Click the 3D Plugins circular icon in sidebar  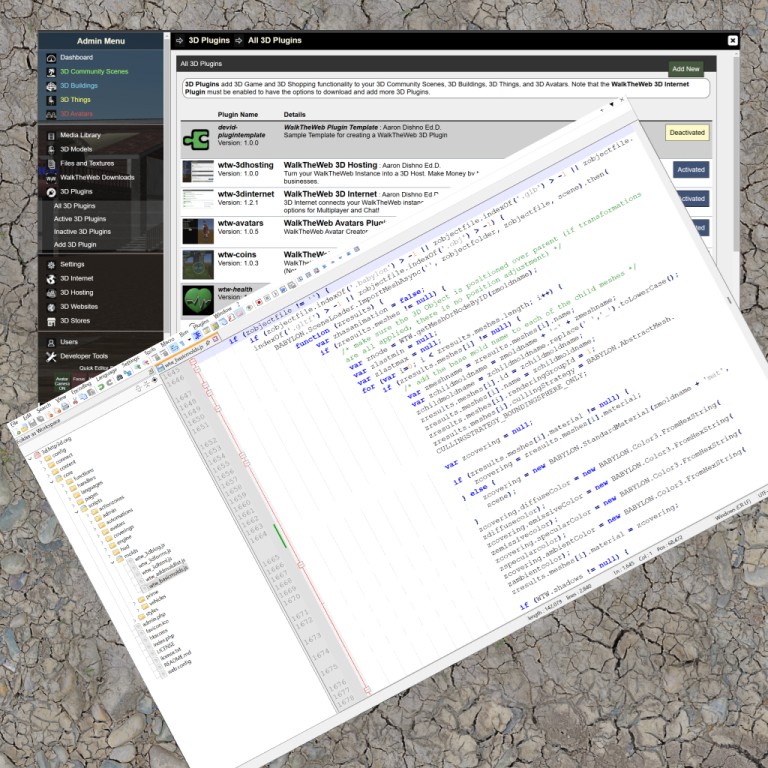point(51,192)
